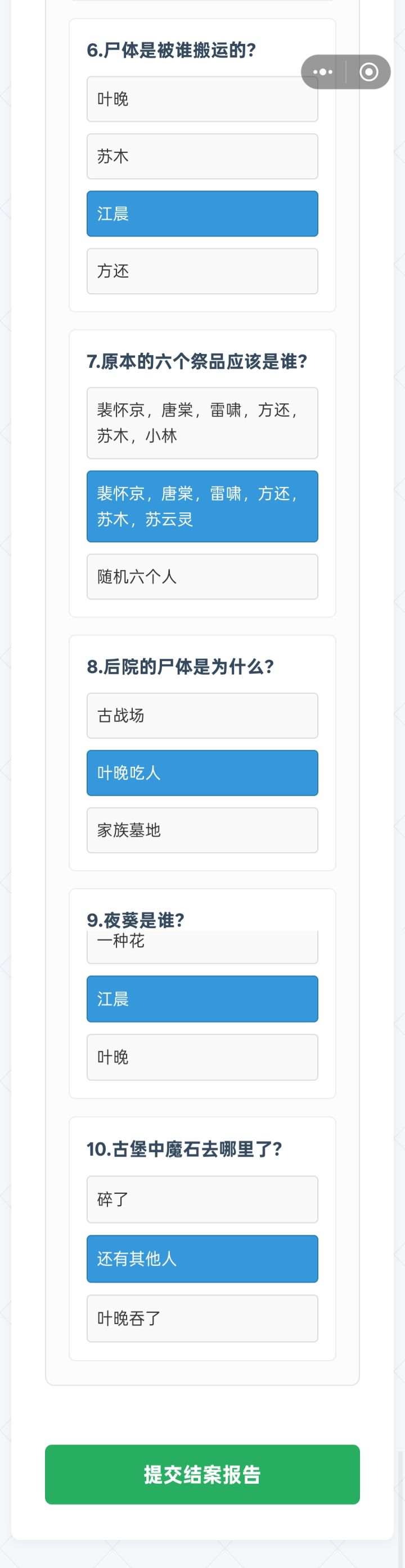The width and height of the screenshot is (405, 1568).
Task: Select the option ending with 小林
Action: tap(202, 423)
